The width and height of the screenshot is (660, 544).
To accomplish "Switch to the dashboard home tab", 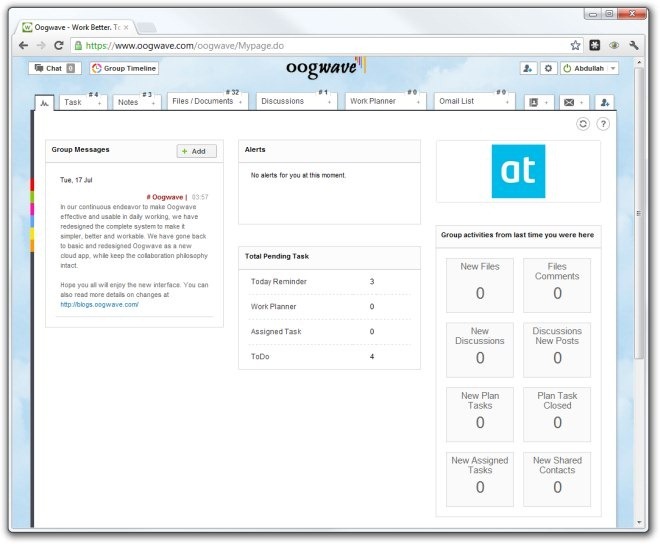I will [45, 103].
